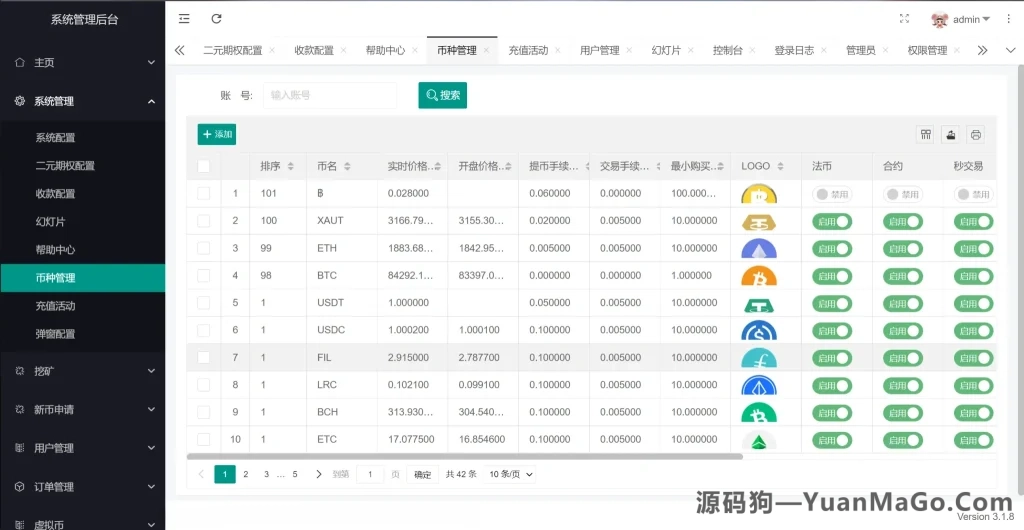This screenshot has height=530, width=1024.
Task: Switch to the 权限管理 tab
Action: coord(927,50)
